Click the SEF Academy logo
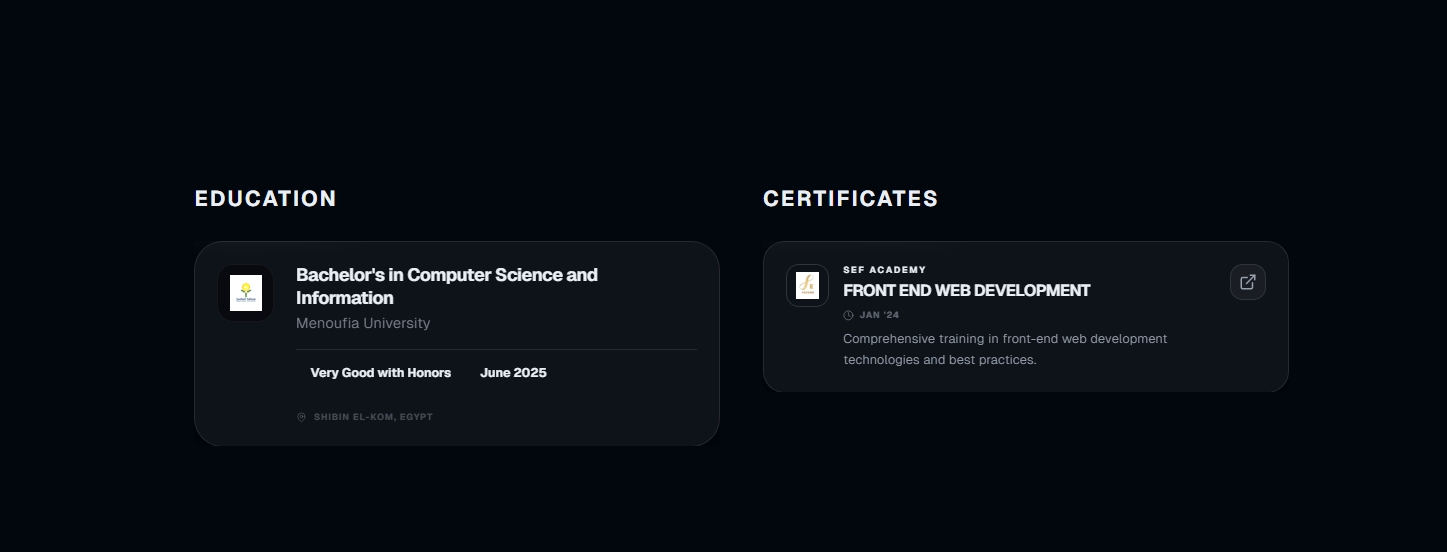This screenshot has width=1447, height=552. tap(807, 285)
